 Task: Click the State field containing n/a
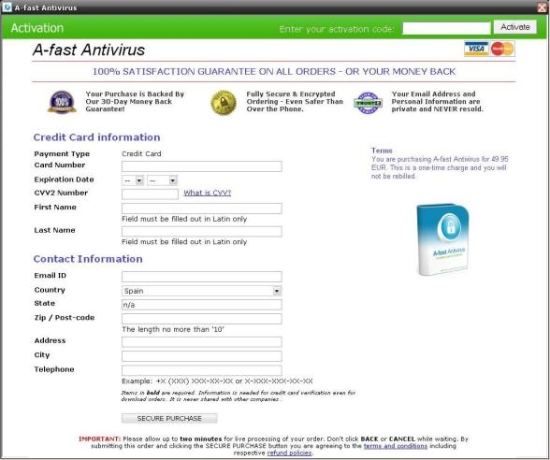202,305
